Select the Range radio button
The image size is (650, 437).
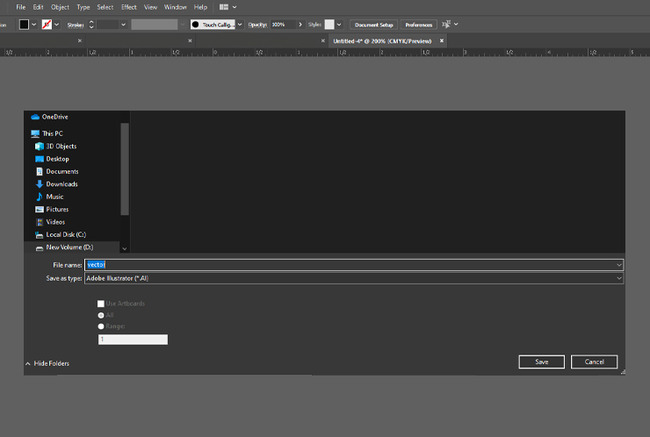tap(101, 326)
